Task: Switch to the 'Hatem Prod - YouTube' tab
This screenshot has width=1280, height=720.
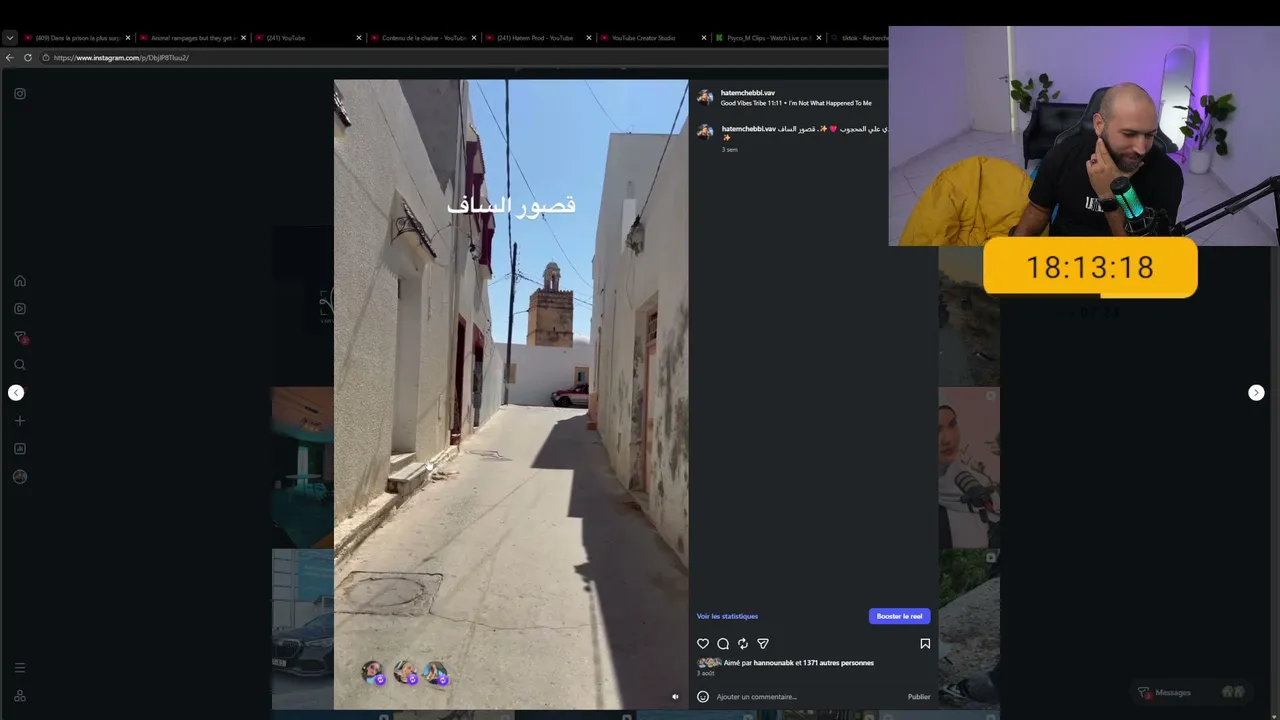Action: pyautogui.click(x=539, y=38)
